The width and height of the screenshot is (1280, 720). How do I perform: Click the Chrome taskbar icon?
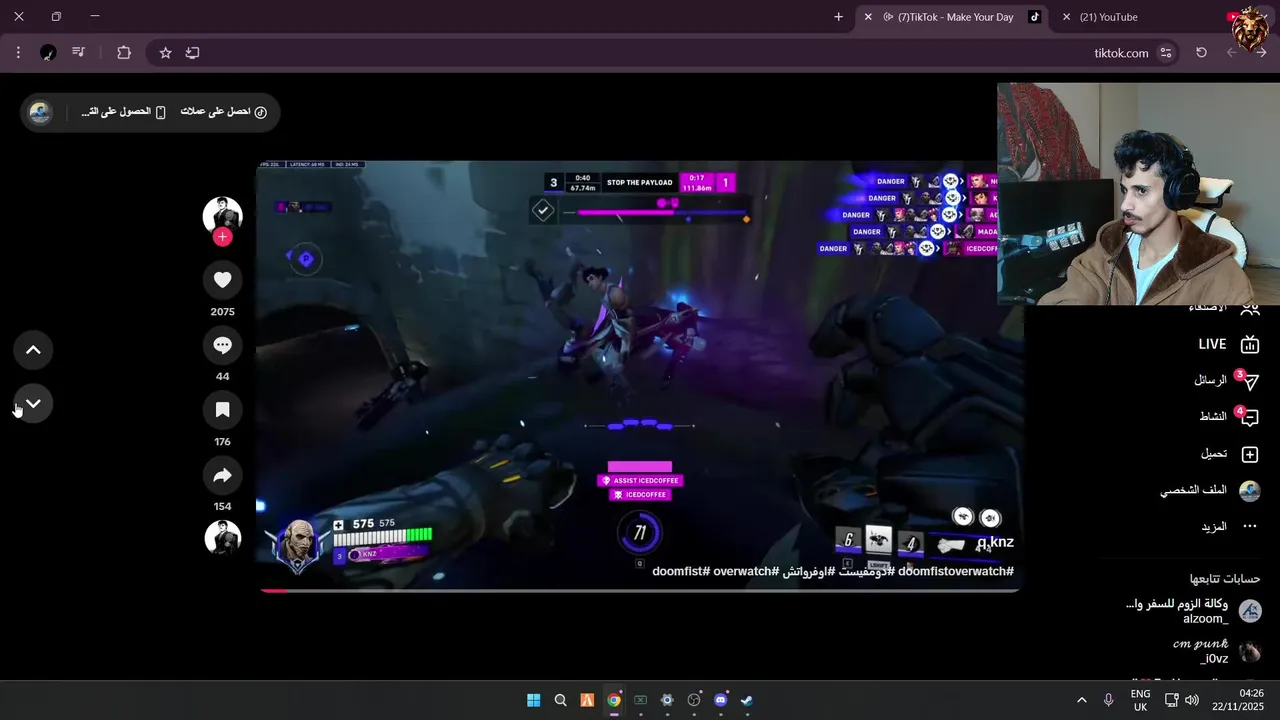[614, 700]
